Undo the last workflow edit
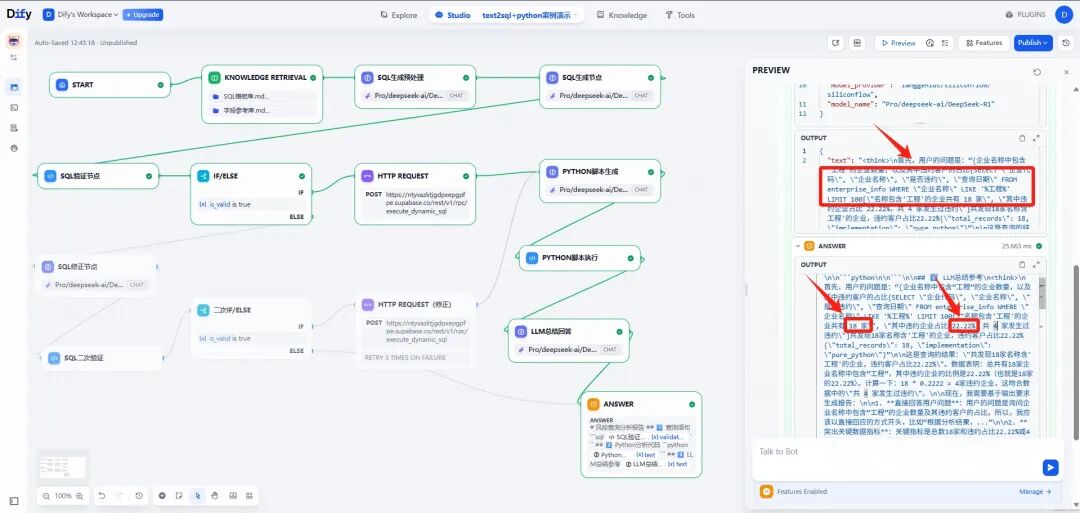Viewport: 1080px width, 513px height. pyautogui.click(x=102, y=496)
